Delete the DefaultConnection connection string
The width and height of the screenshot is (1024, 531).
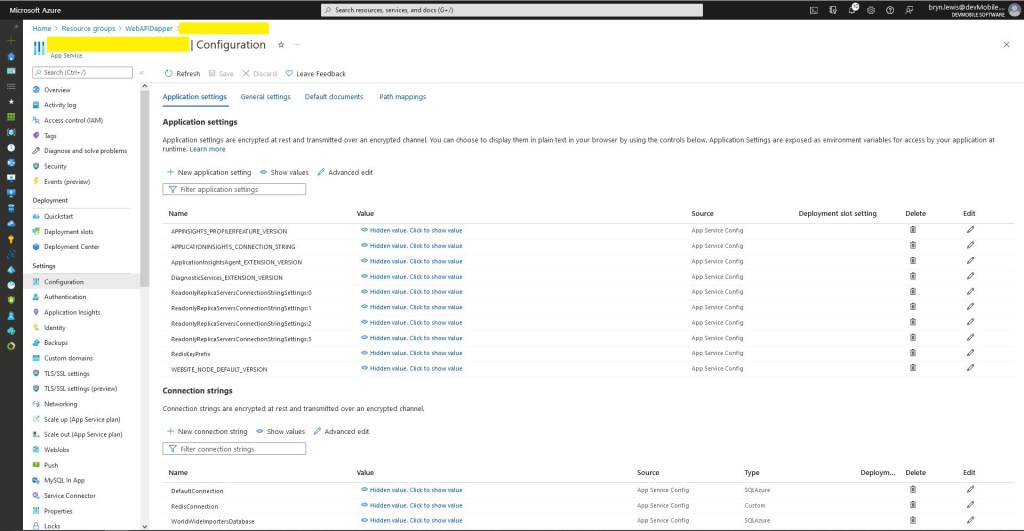[x=912, y=490]
